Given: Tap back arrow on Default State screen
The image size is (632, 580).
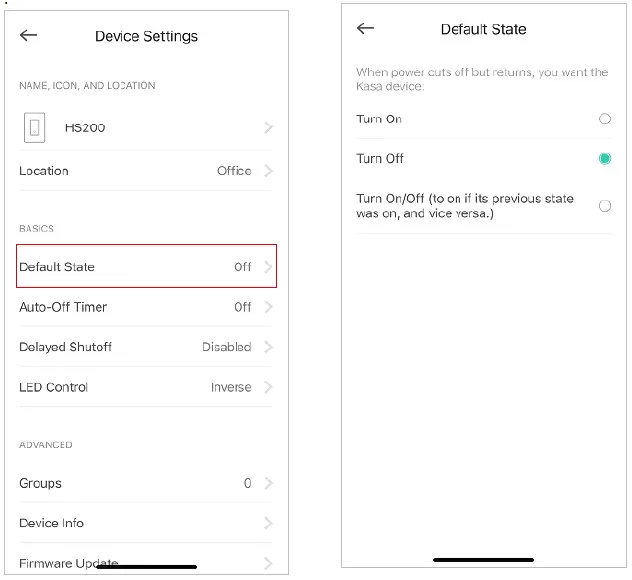Looking at the screenshot, I should (x=365, y=29).
